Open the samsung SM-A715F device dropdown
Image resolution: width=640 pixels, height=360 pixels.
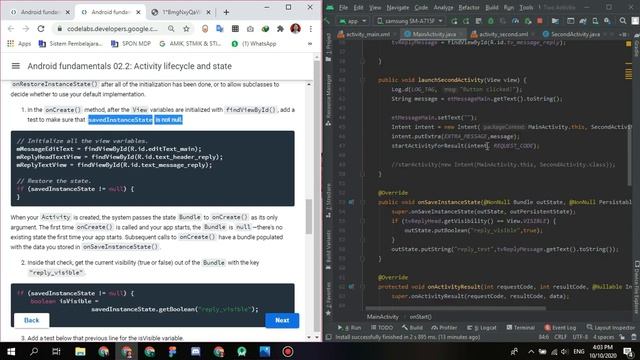point(410,21)
